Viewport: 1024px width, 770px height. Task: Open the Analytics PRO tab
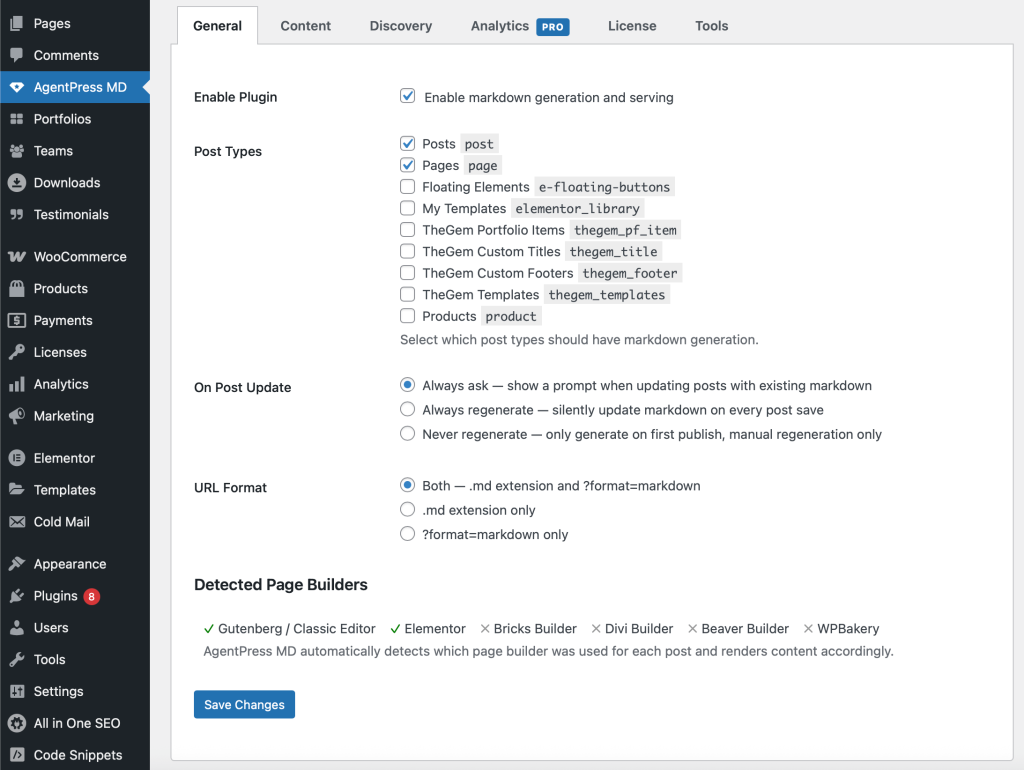[x=520, y=26]
